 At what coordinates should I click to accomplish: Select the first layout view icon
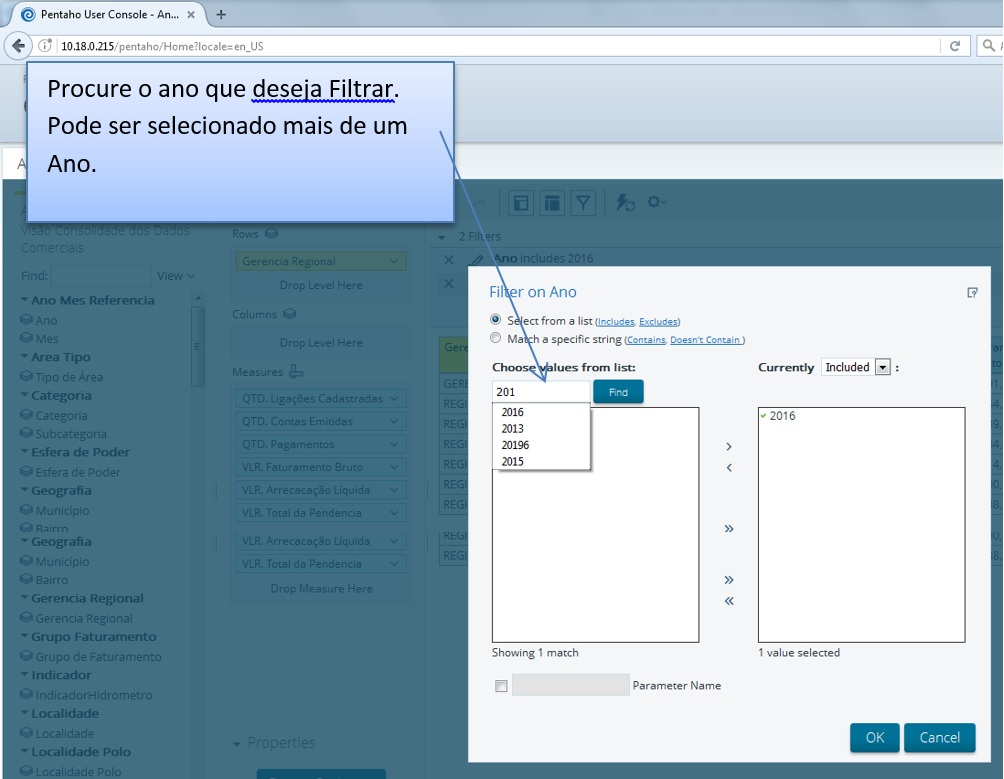point(521,202)
